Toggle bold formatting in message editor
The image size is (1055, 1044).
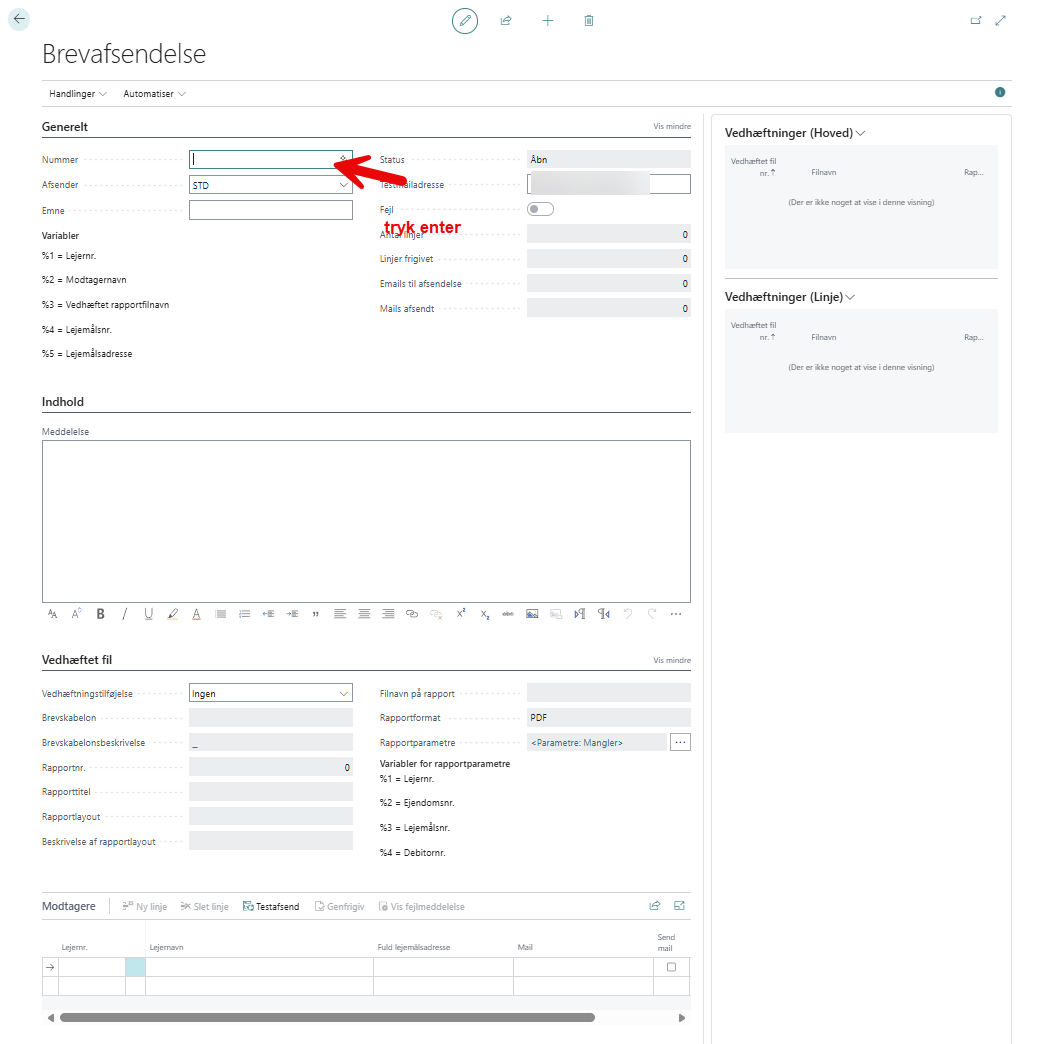pos(100,614)
